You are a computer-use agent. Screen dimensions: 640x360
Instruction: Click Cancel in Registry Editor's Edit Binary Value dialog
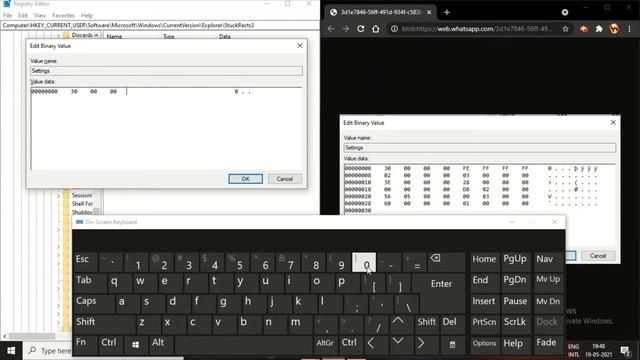click(284, 179)
